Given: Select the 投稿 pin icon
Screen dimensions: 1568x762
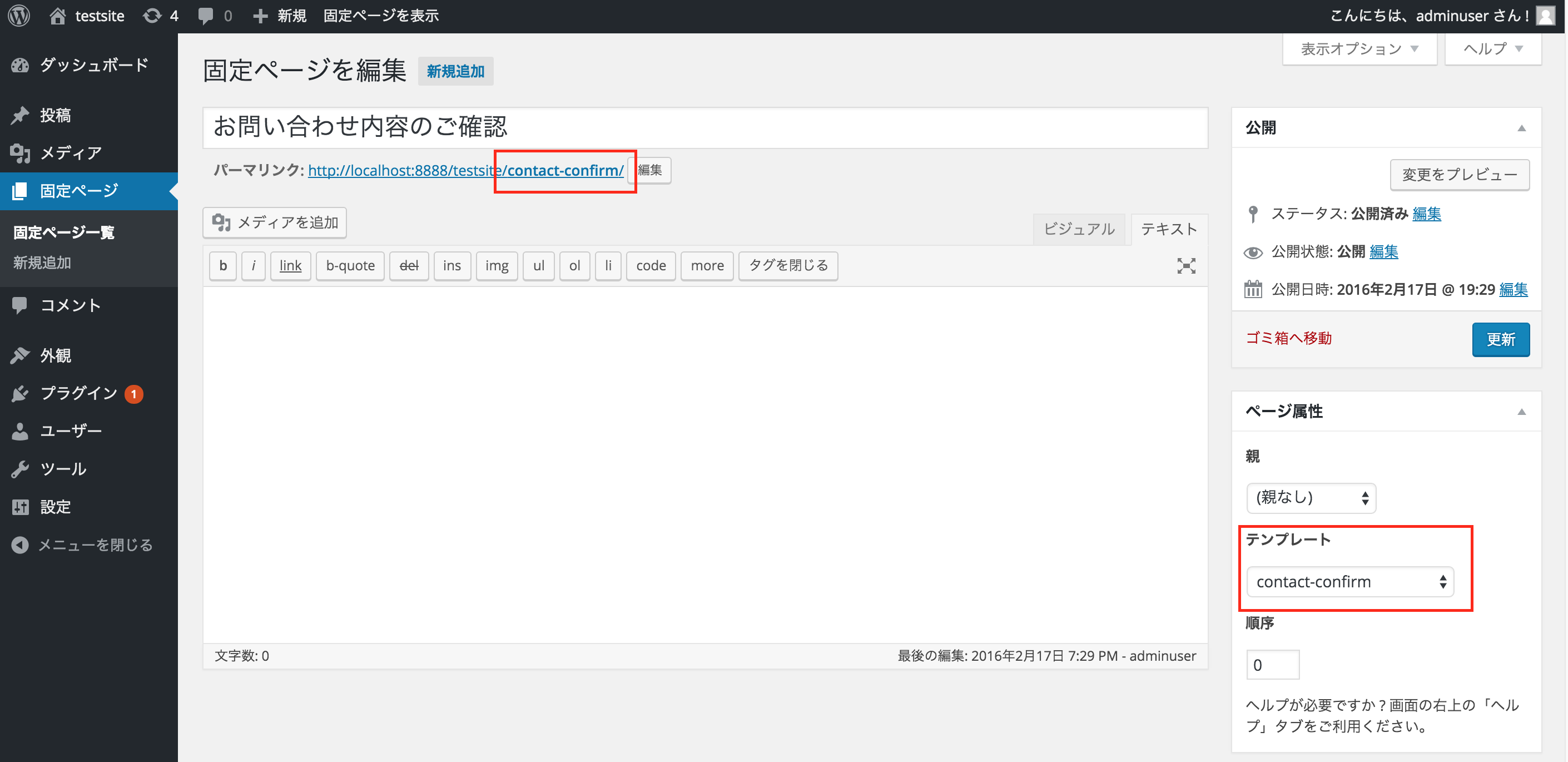Looking at the screenshot, I should (20, 115).
